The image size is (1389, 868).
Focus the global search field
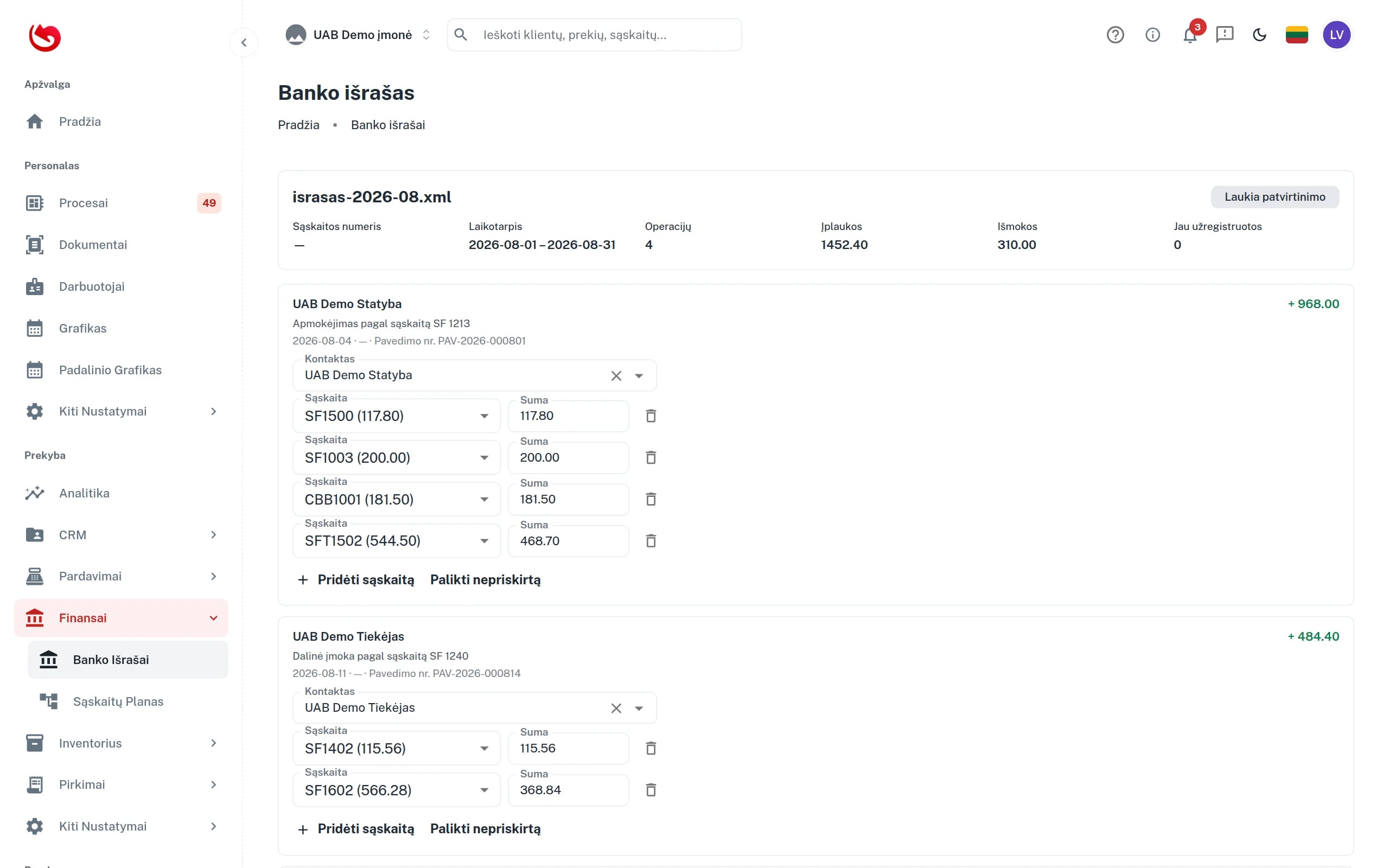click(x=595, y=35)
